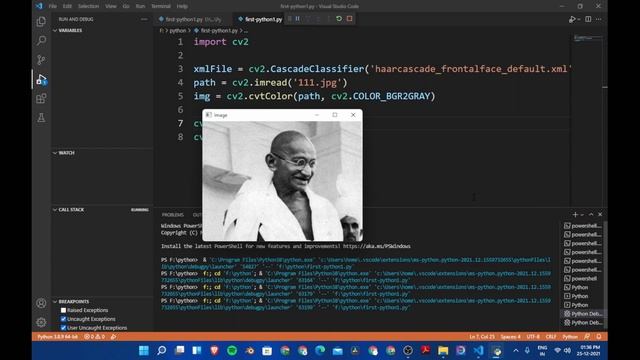The image size is (640, 360).
Task: Collapse the Watch section
Action: 55,153
